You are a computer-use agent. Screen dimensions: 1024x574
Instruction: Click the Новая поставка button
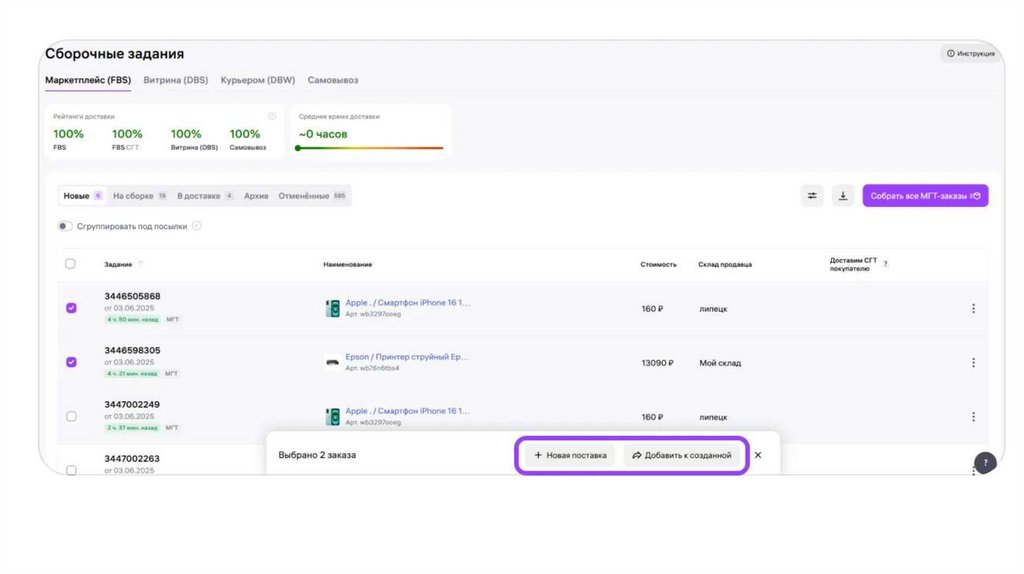click(x=570, y=455)
